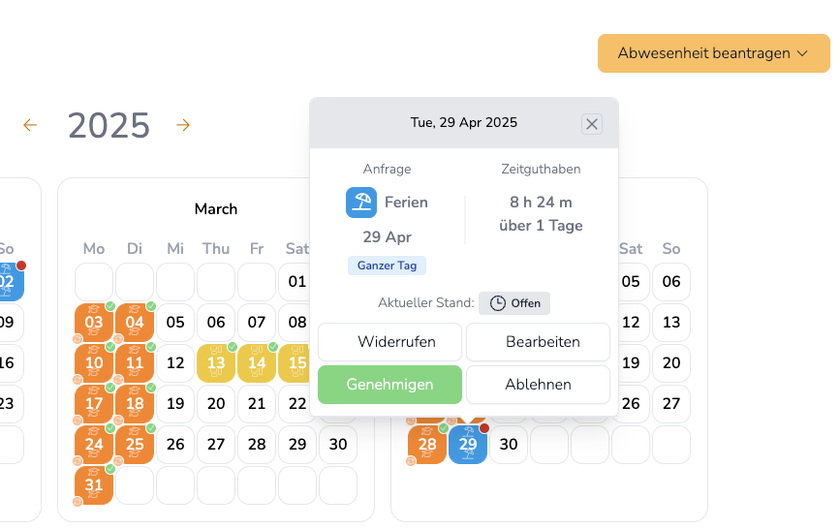Click the clock icon in Offen status
840x531 pixels.
(497, 303)
